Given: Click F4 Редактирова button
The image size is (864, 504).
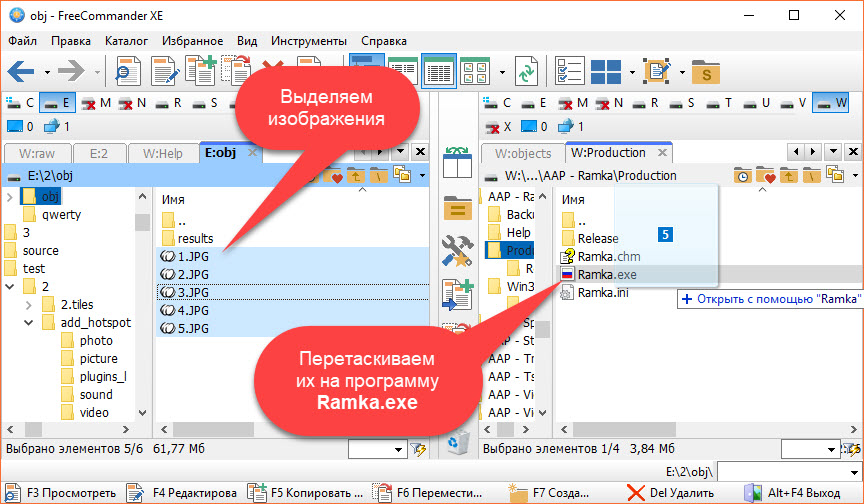Looking at the screenshot, I should point(182,492).
